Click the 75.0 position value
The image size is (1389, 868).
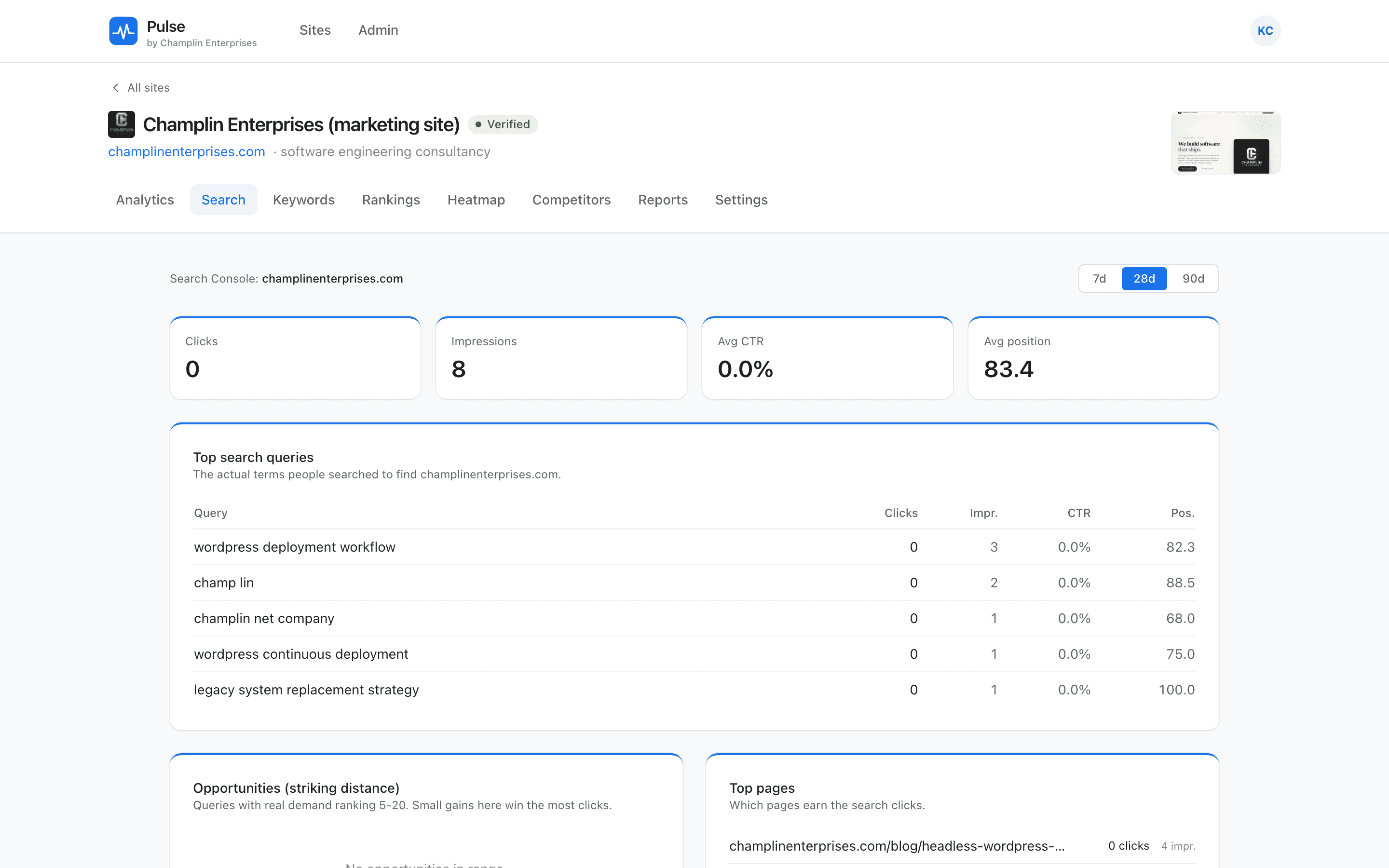click(1180, 654)
